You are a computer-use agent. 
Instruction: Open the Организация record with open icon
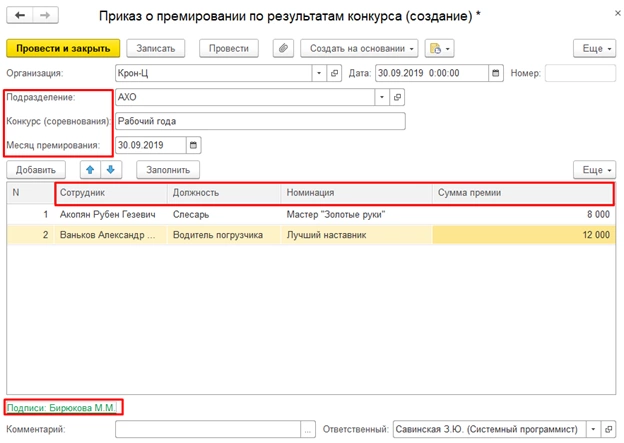click(334, 73)
